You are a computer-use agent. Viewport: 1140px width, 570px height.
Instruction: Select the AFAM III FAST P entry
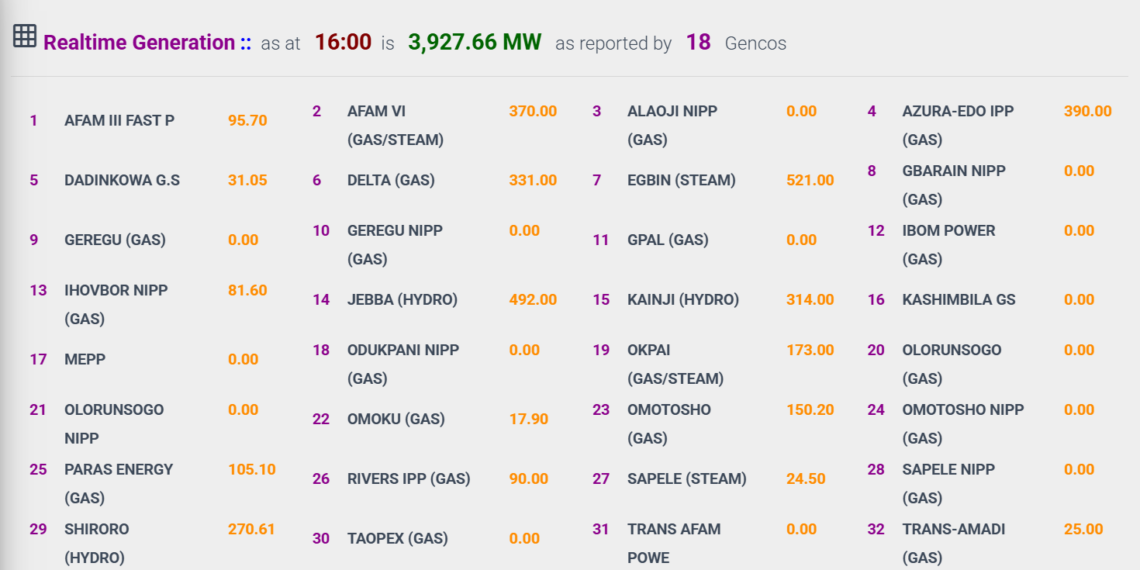[119, 121]
